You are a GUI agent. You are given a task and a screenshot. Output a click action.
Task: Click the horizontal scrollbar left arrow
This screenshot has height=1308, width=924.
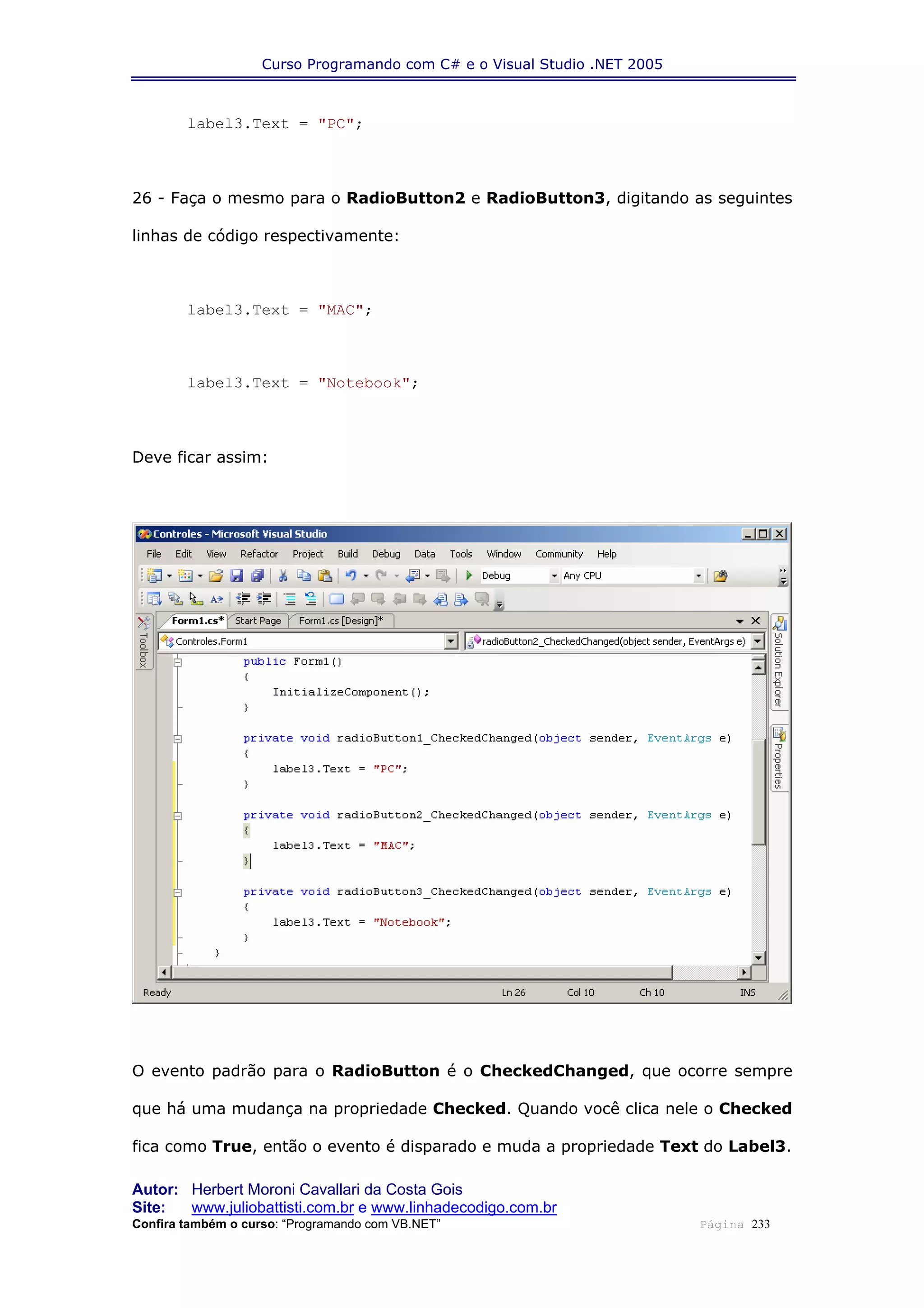(x=165, y=973)
